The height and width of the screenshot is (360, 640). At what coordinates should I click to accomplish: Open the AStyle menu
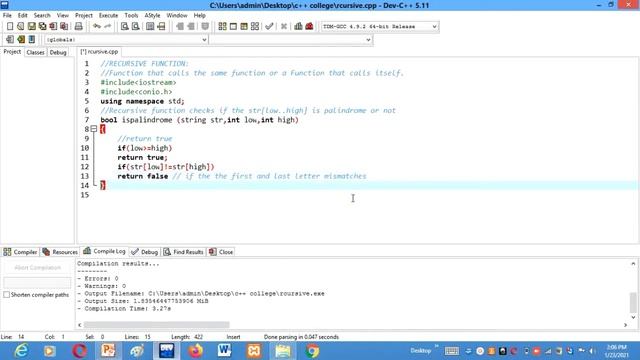(x=152, y=15)
